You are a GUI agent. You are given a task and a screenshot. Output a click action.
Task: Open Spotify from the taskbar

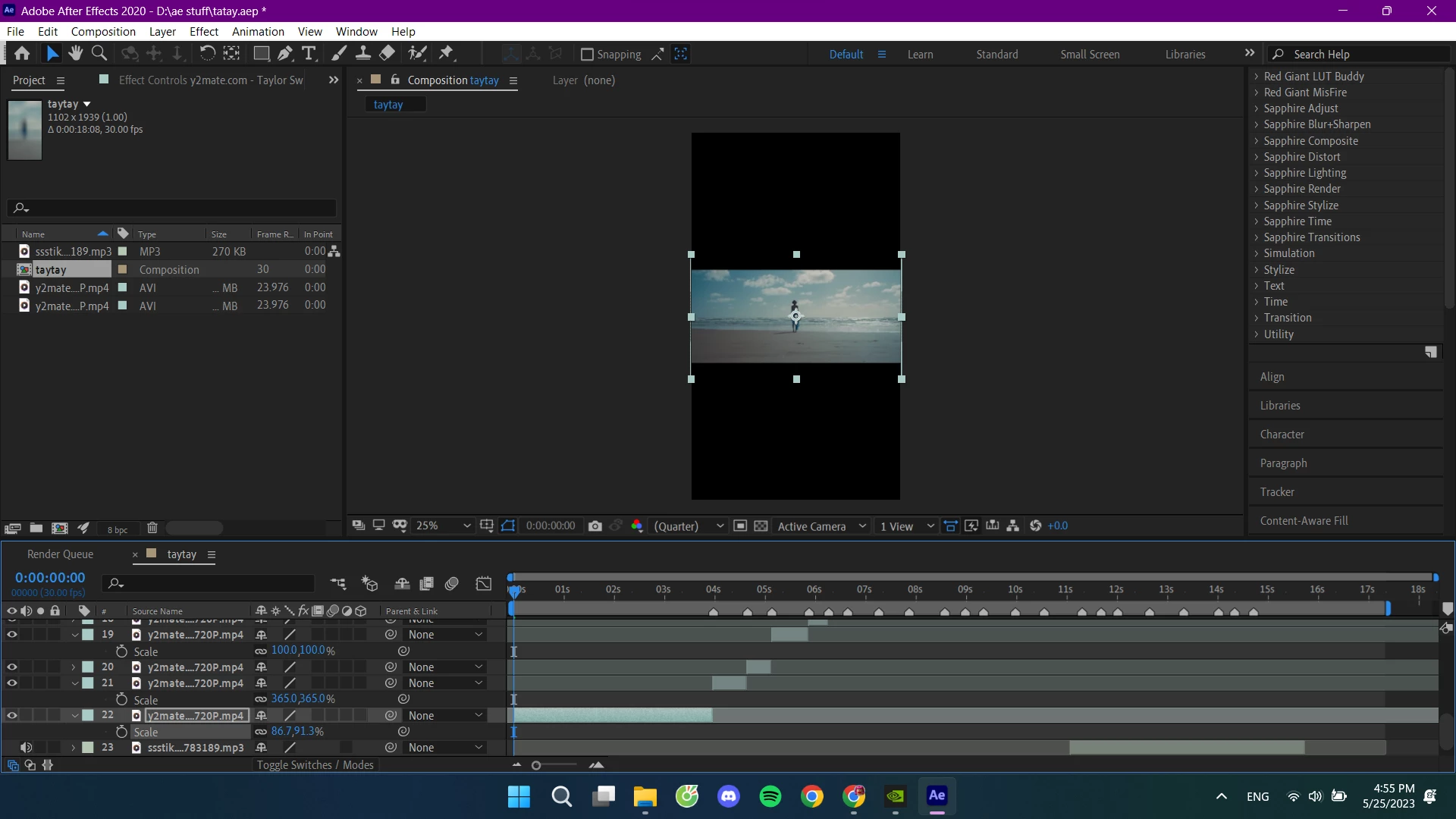770,796
